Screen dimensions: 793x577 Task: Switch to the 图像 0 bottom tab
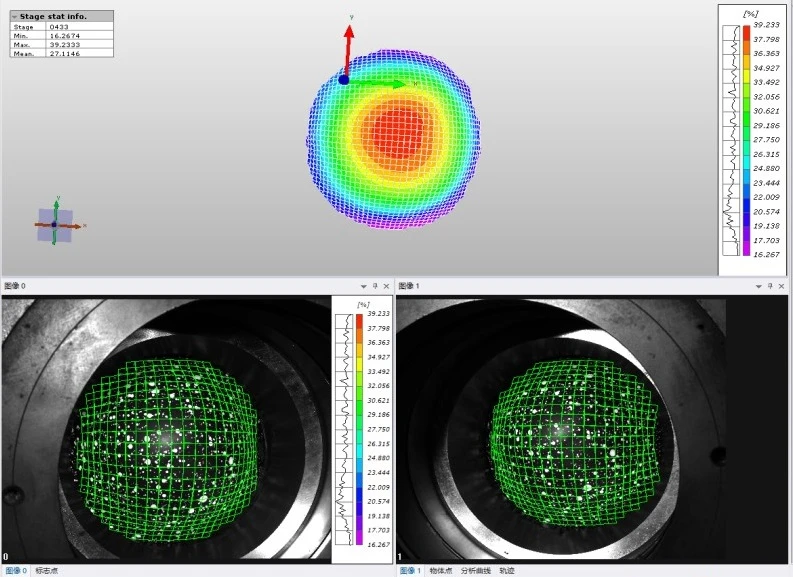[x=16, y=570]
